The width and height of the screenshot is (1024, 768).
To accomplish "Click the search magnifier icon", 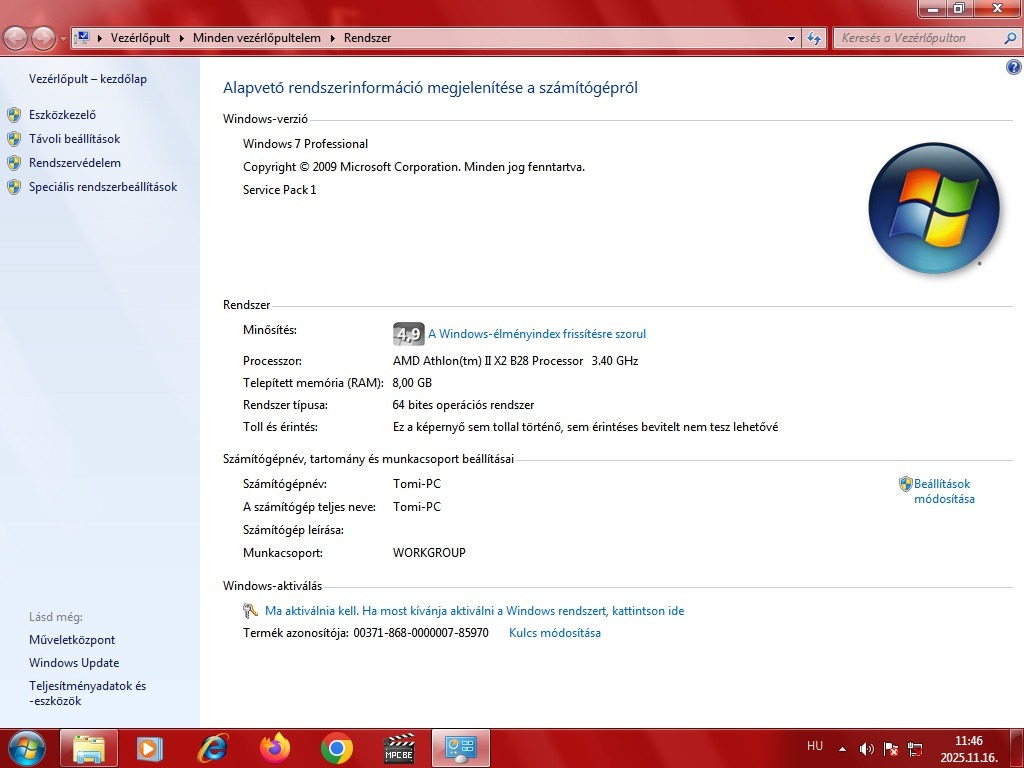I will (x=1011, y=38).
